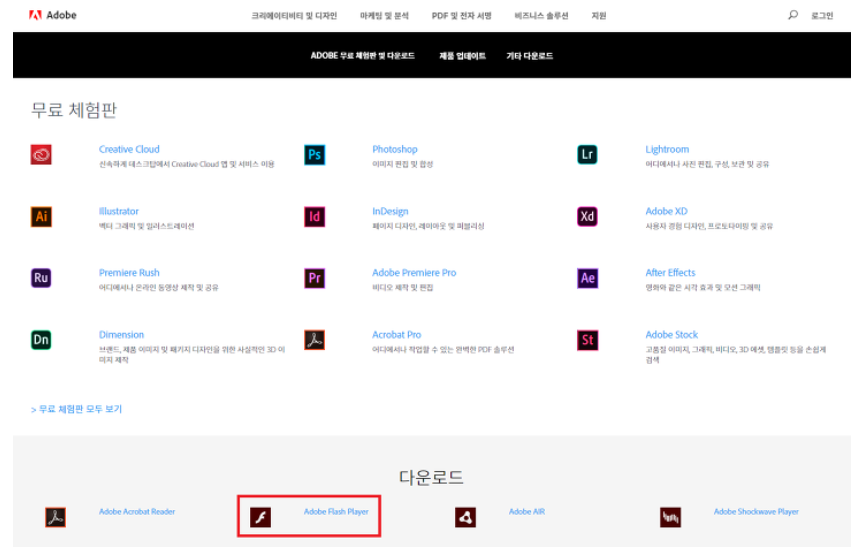
Task: Select the ADOBE 무료 체험판 및 다운로드 tab
Action: (363, 56)
